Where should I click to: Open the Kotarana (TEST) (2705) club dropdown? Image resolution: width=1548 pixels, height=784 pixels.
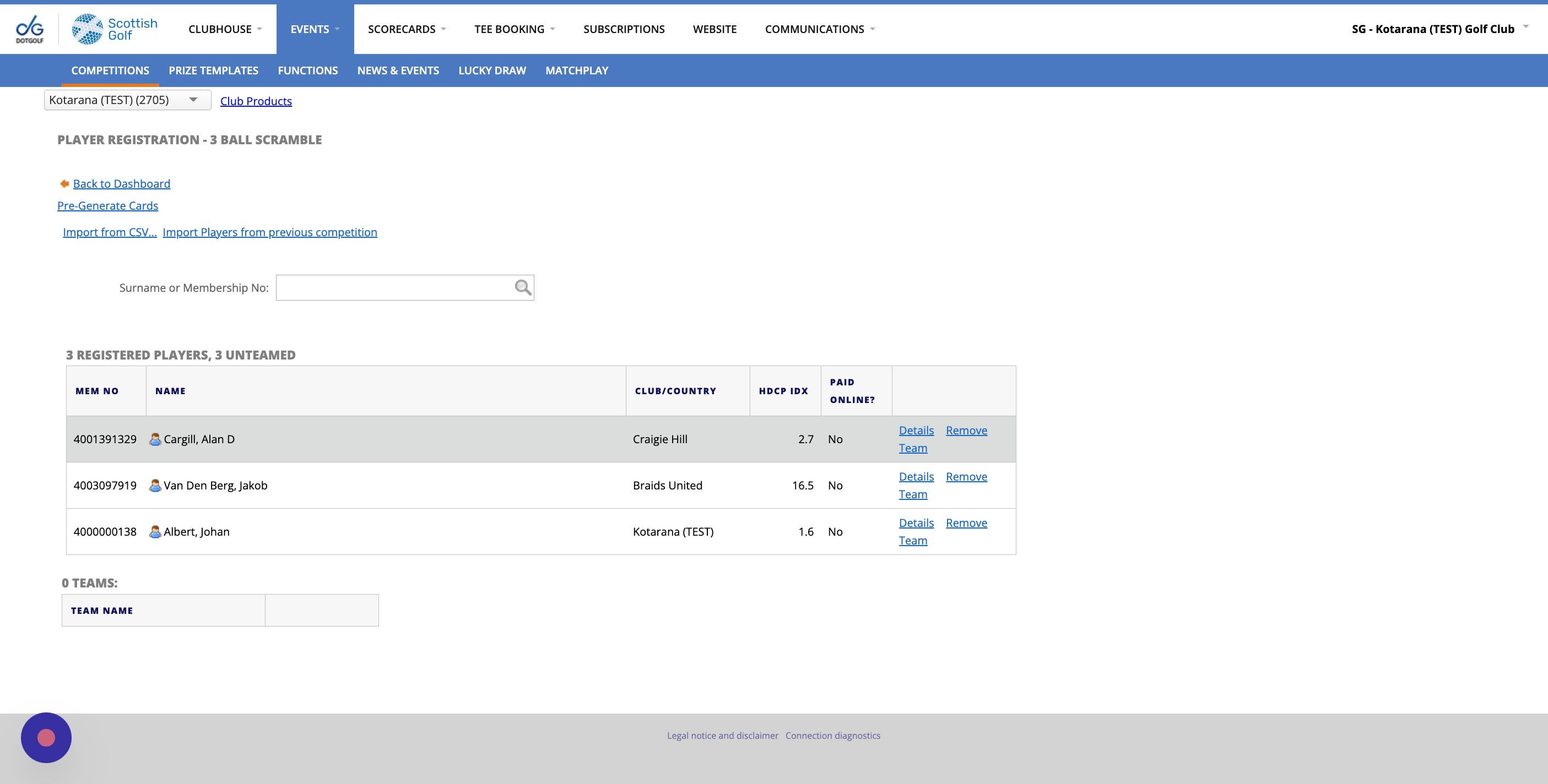[x=127, y=100]
